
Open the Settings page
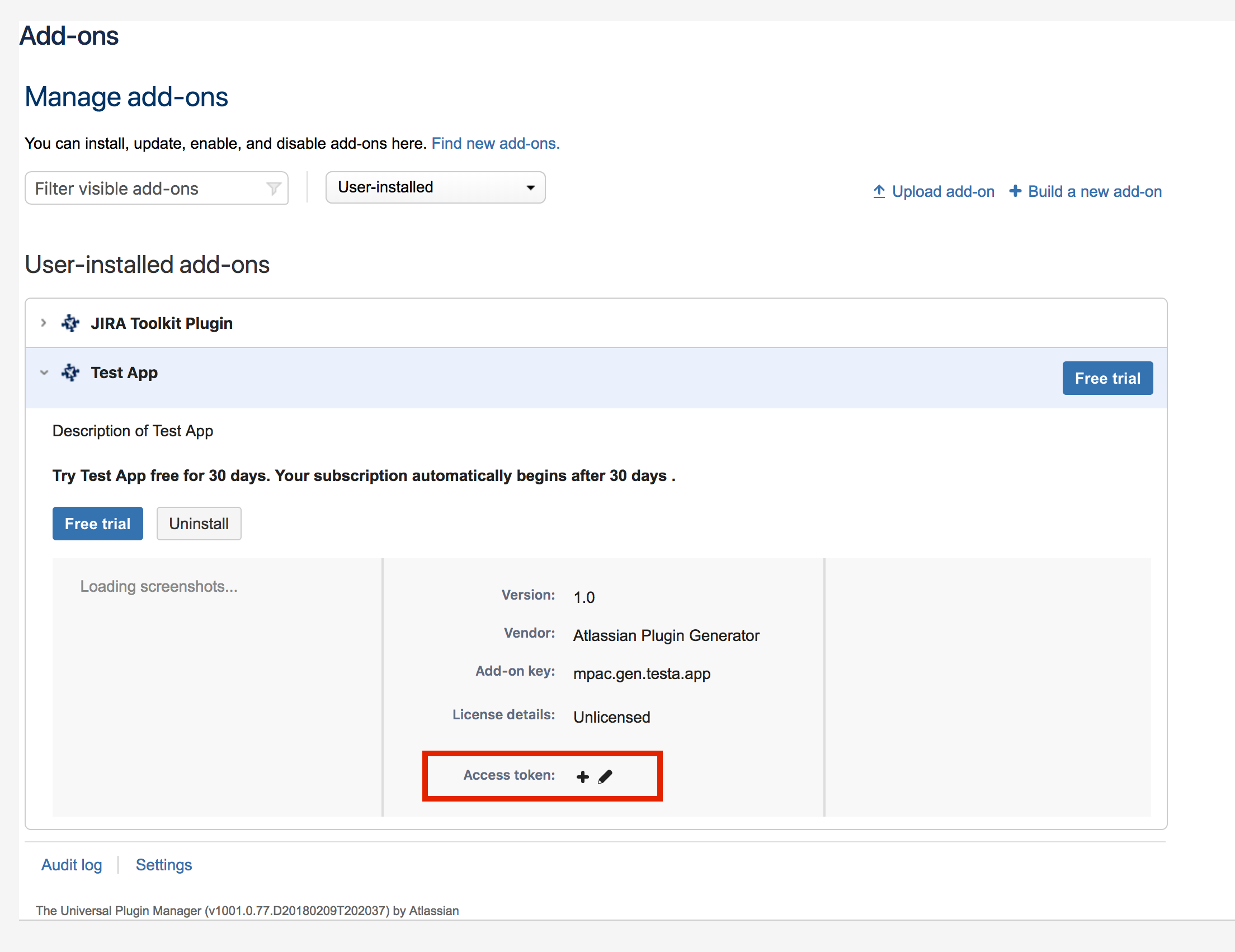(x=163, y=865)
